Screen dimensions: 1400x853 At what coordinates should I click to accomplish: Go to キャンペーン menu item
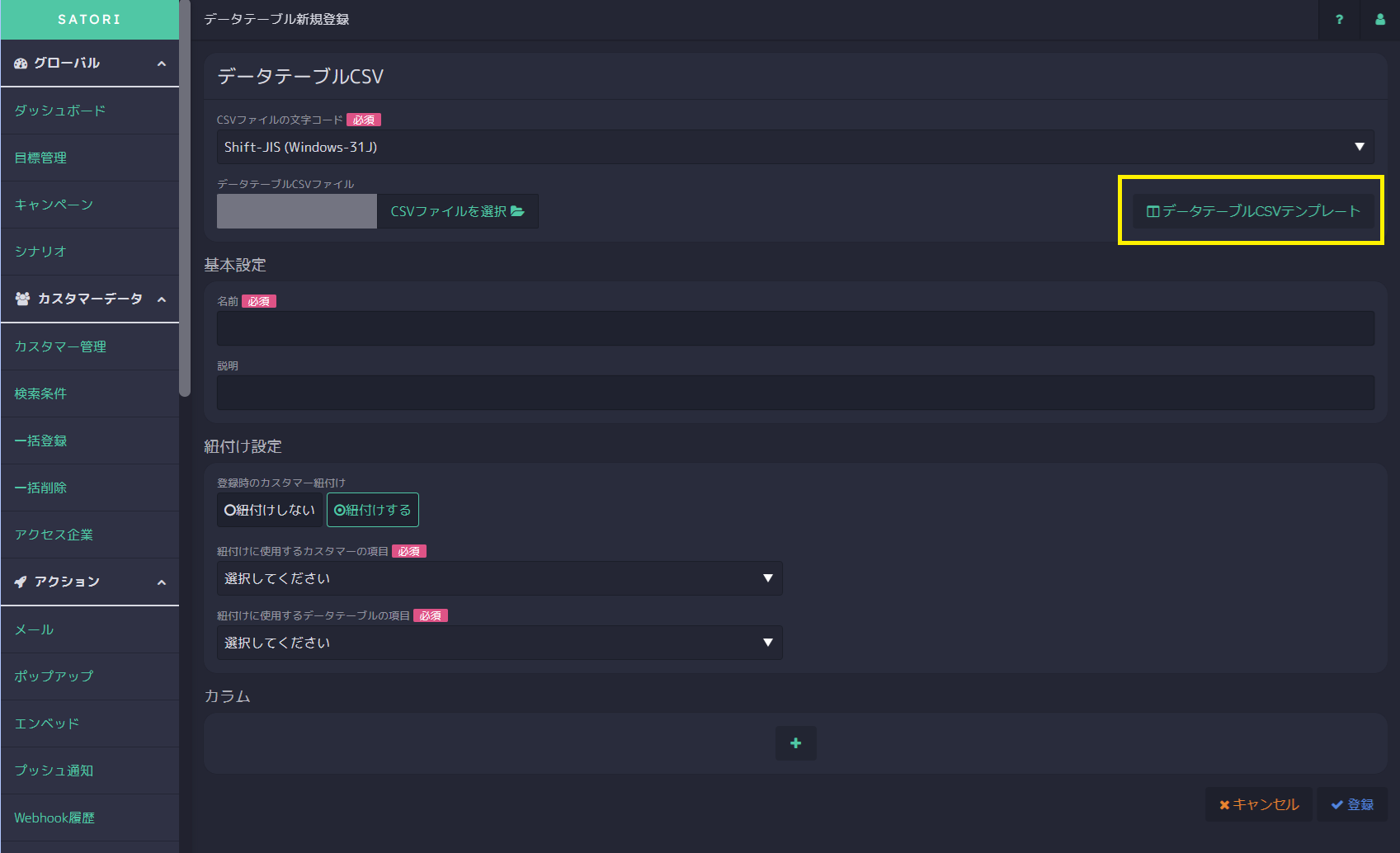point(90,205)
